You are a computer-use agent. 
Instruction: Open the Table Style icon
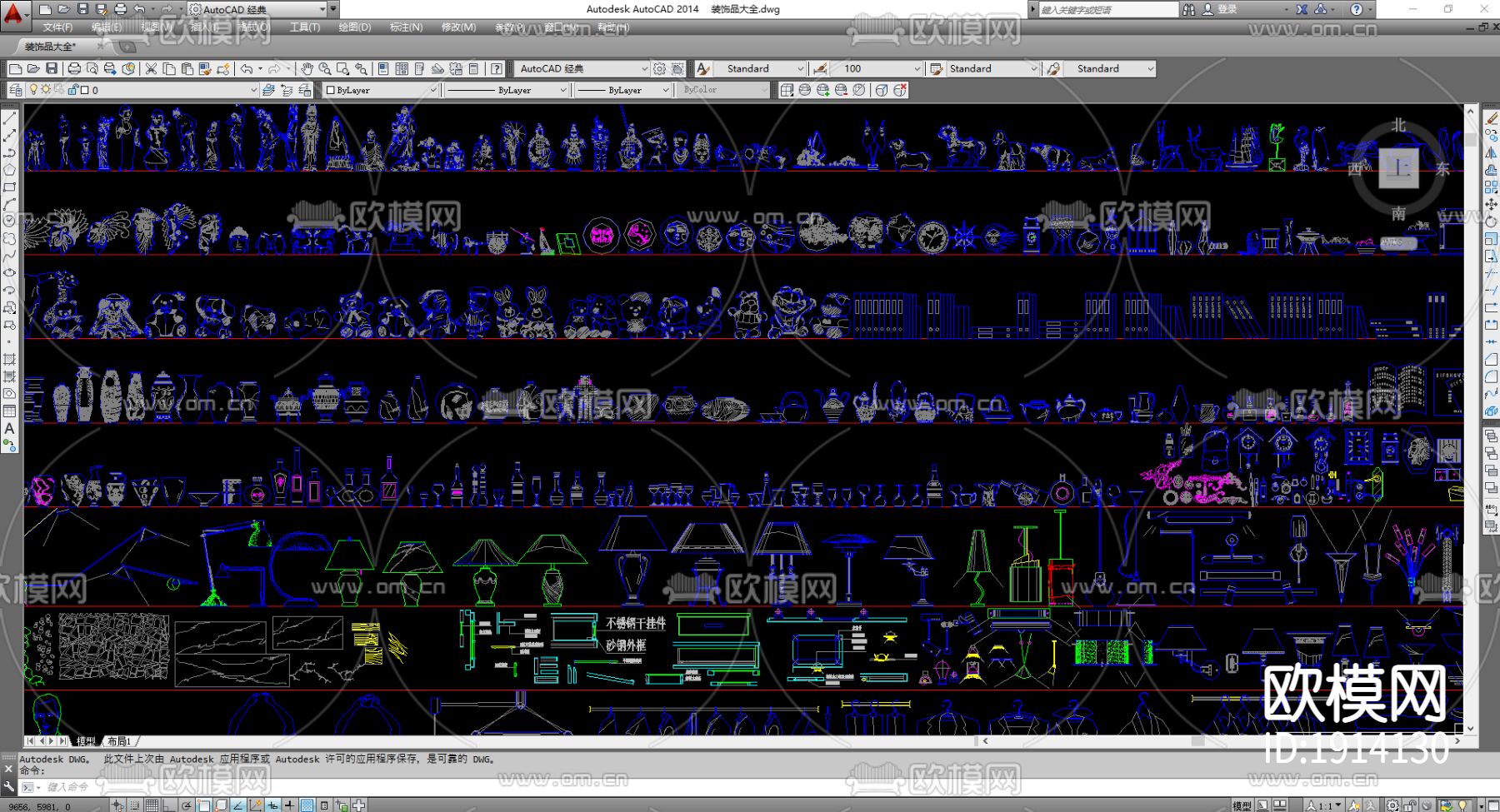[937, 68]
